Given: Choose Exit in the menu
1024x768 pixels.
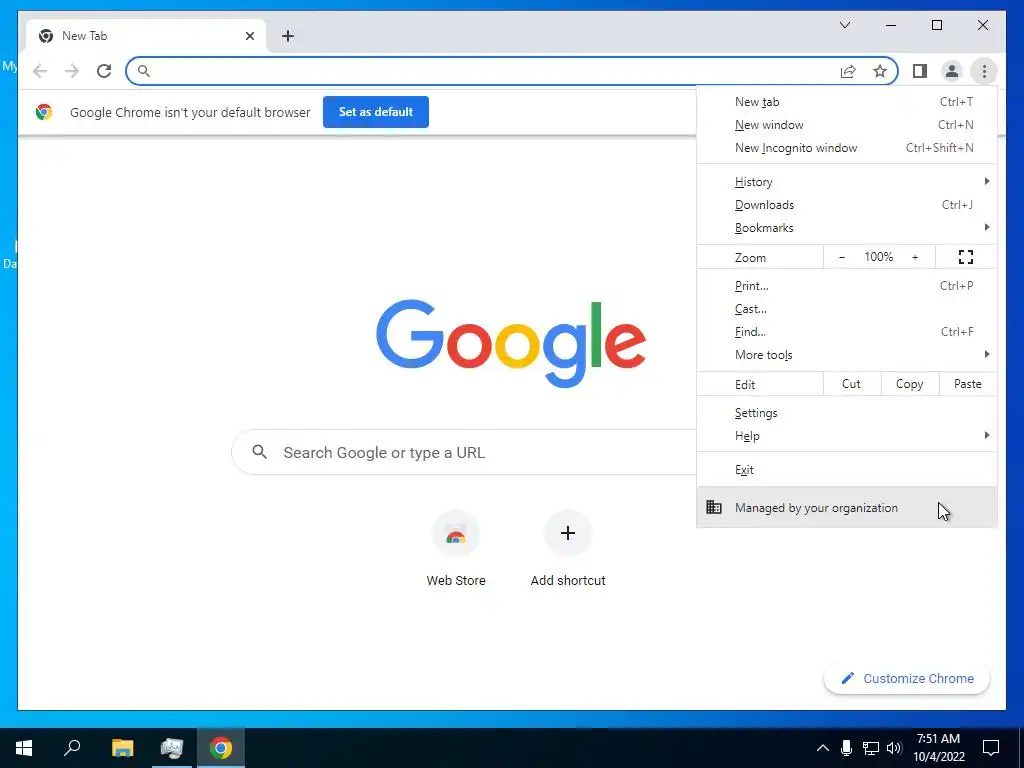Looking at the screenshot, I should tap(846, 470).
